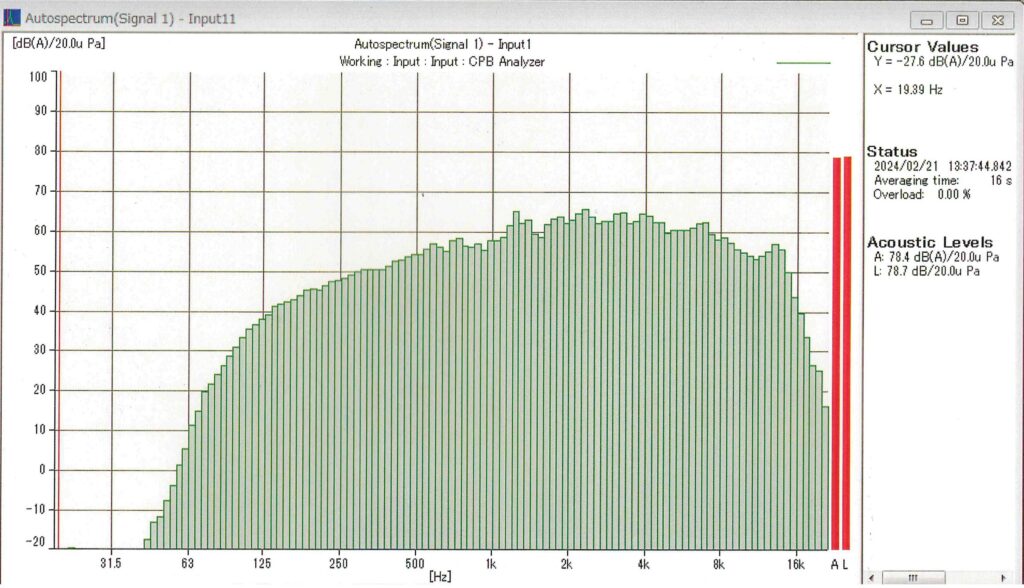Click the 80 dB Y-axis label

(x=41, y=151)
